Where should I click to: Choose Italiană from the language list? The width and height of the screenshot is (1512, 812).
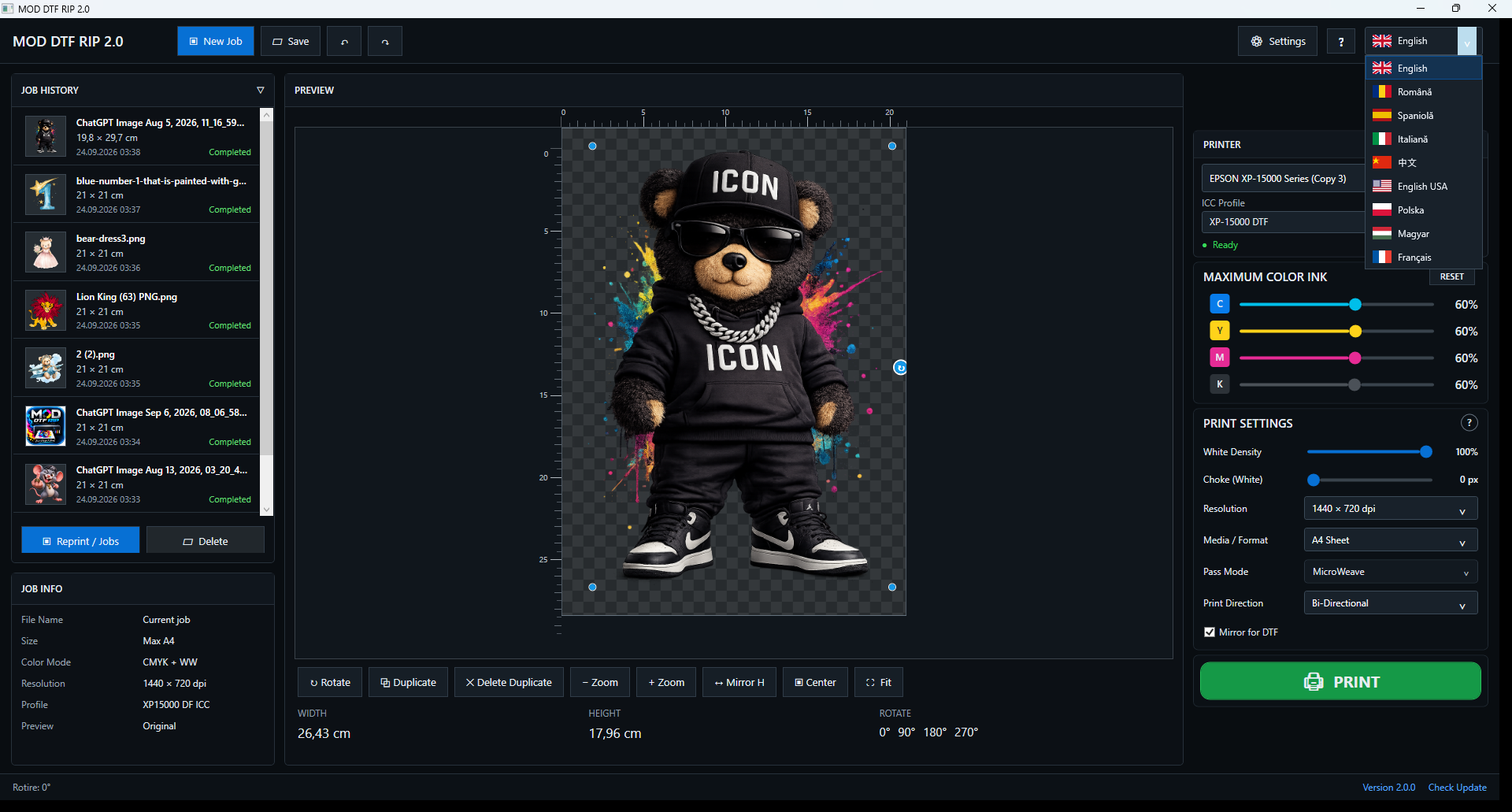[1423, 139]
